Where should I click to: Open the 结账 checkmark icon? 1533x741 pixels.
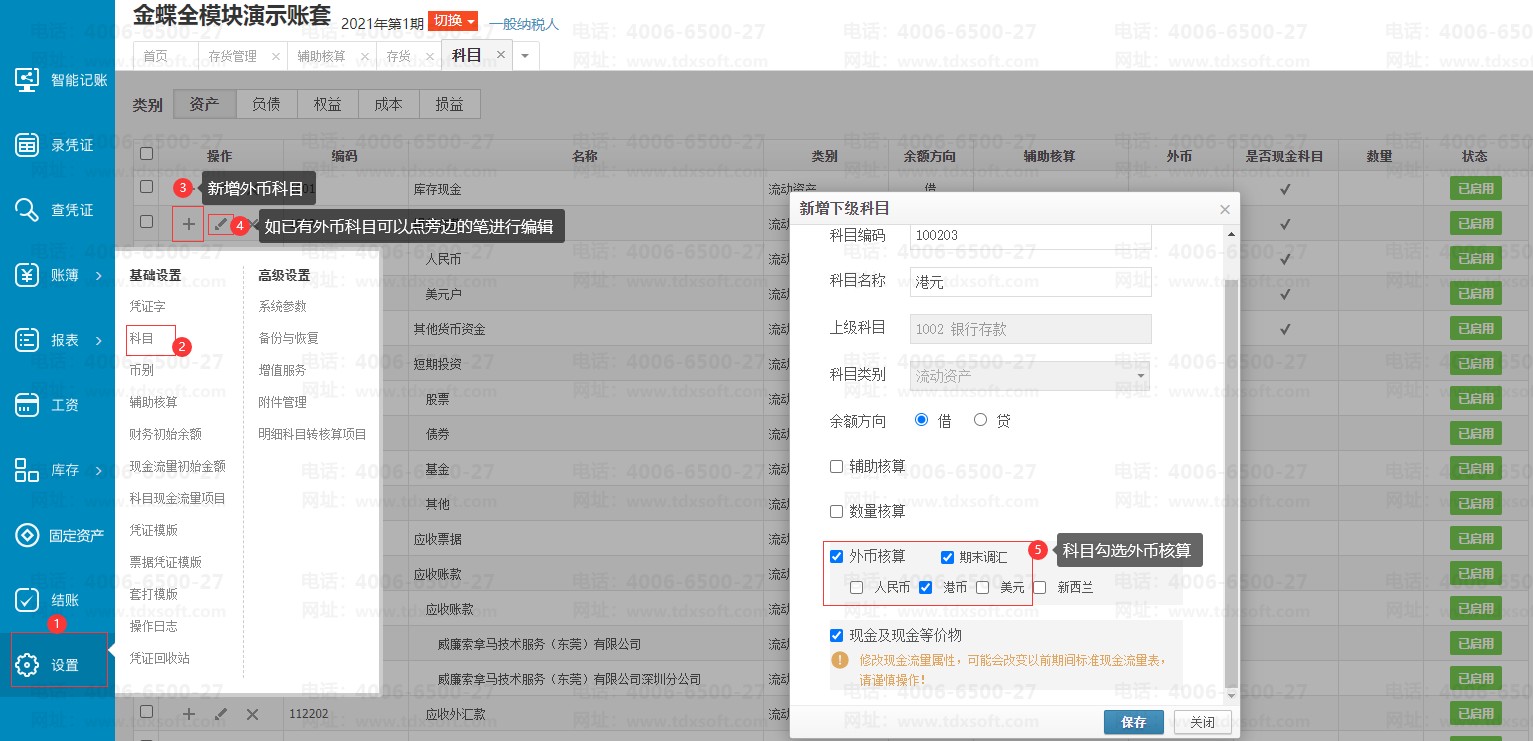click(x=27, y=600)
